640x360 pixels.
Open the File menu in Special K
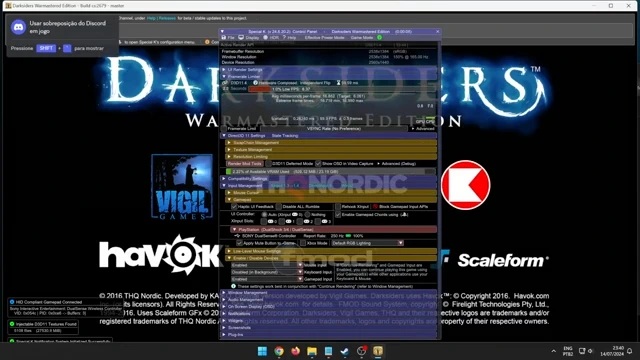click(228, 38)
